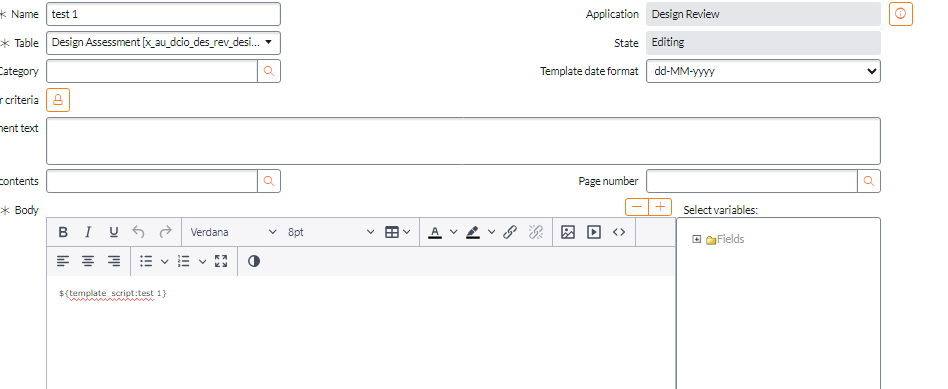Click the Name field containing test 1
The width and height of the screenshot is (948, 389).
point(163,14)
